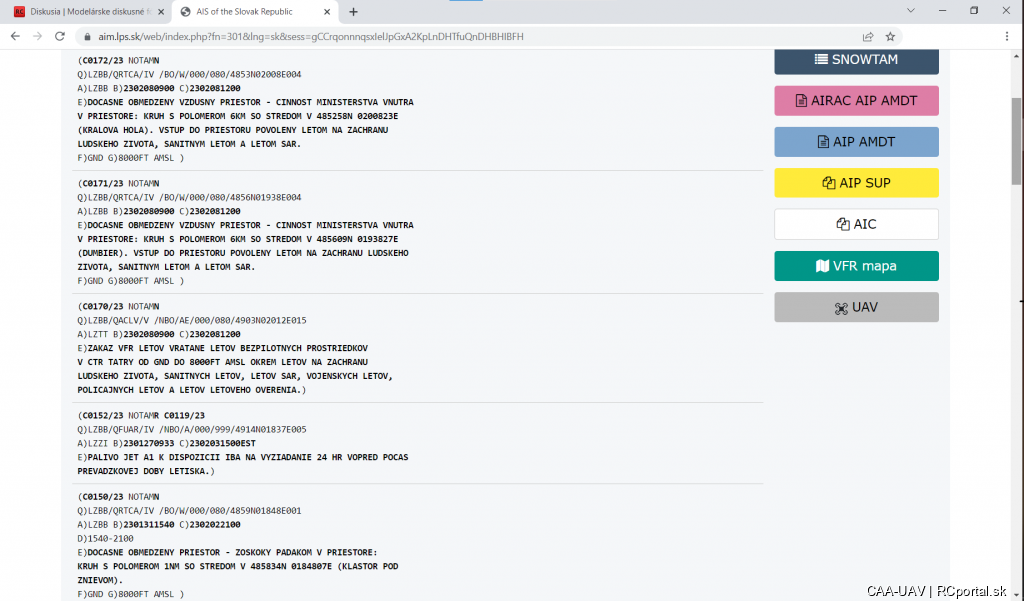Click the line 'A)LZTT B)2302080900 C)2302081200'
The width and height of the screenshot is (1024, 601).
click(159, 334)
